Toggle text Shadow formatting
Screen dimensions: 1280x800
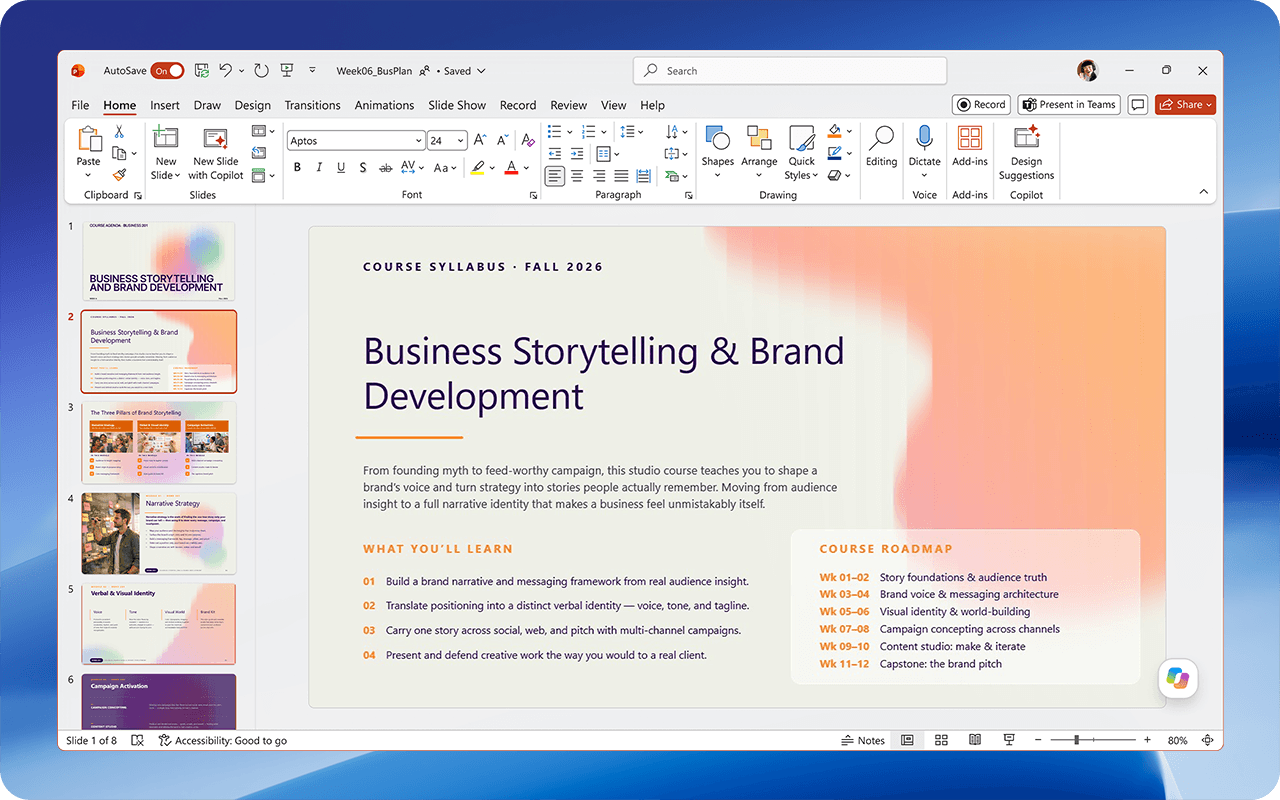pyautogui.click(x=362, y=168)
